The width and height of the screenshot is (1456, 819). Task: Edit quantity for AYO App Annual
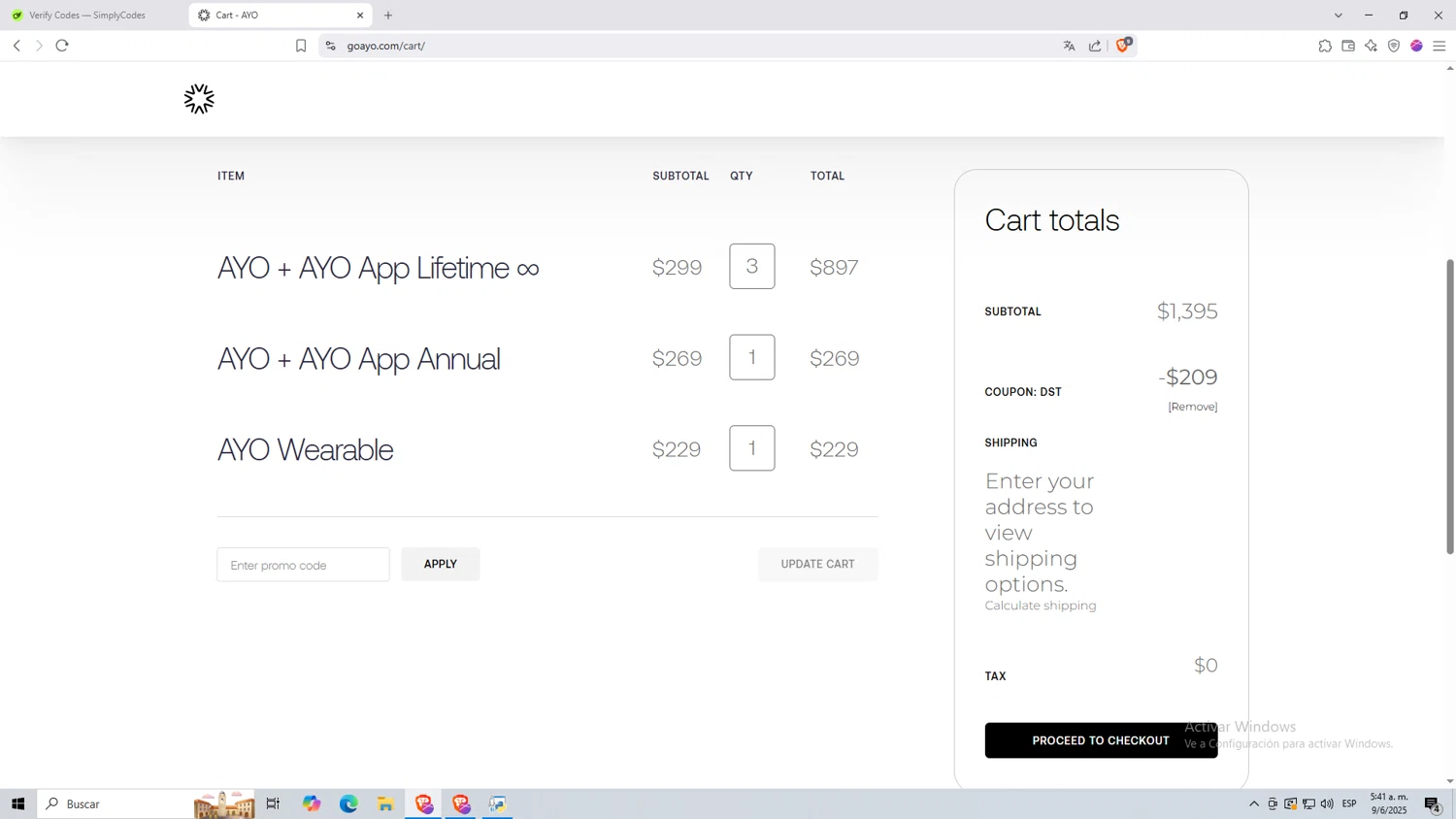[752, 357]
